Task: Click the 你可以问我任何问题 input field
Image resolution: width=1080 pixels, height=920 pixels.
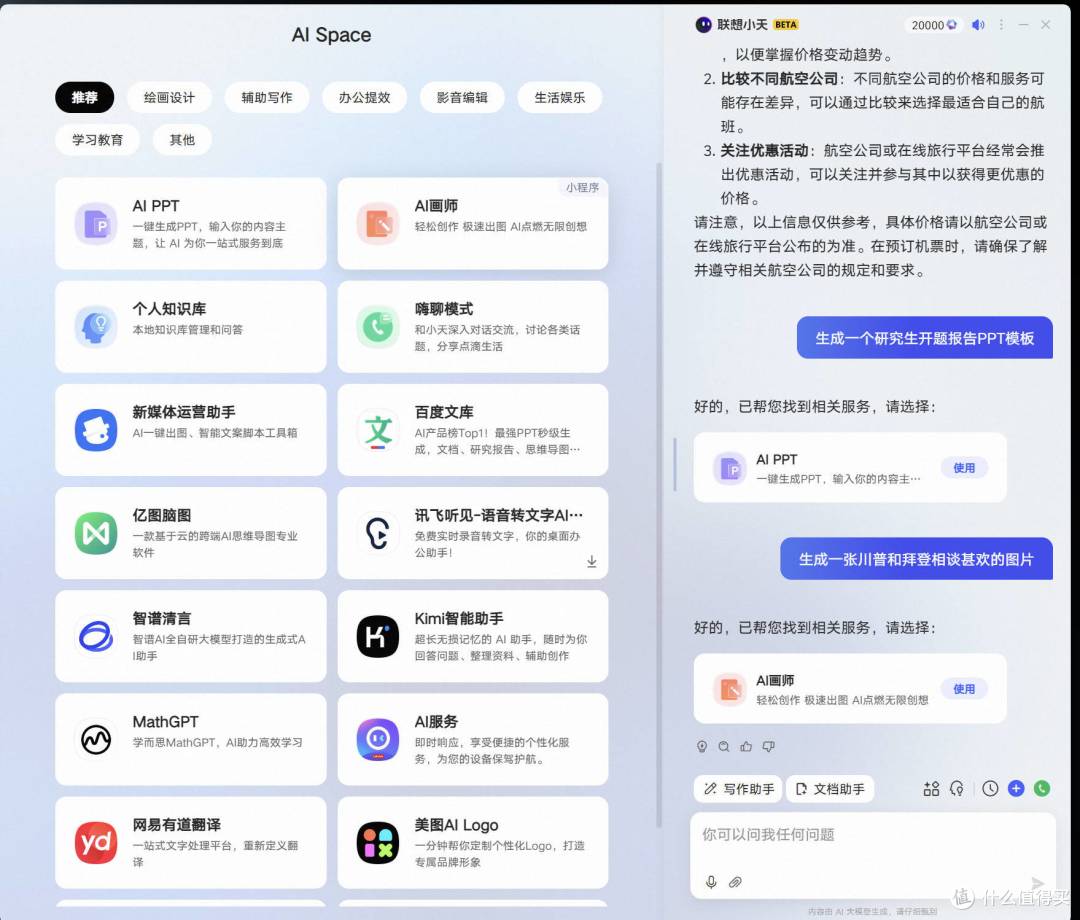Action: (873, 855)
